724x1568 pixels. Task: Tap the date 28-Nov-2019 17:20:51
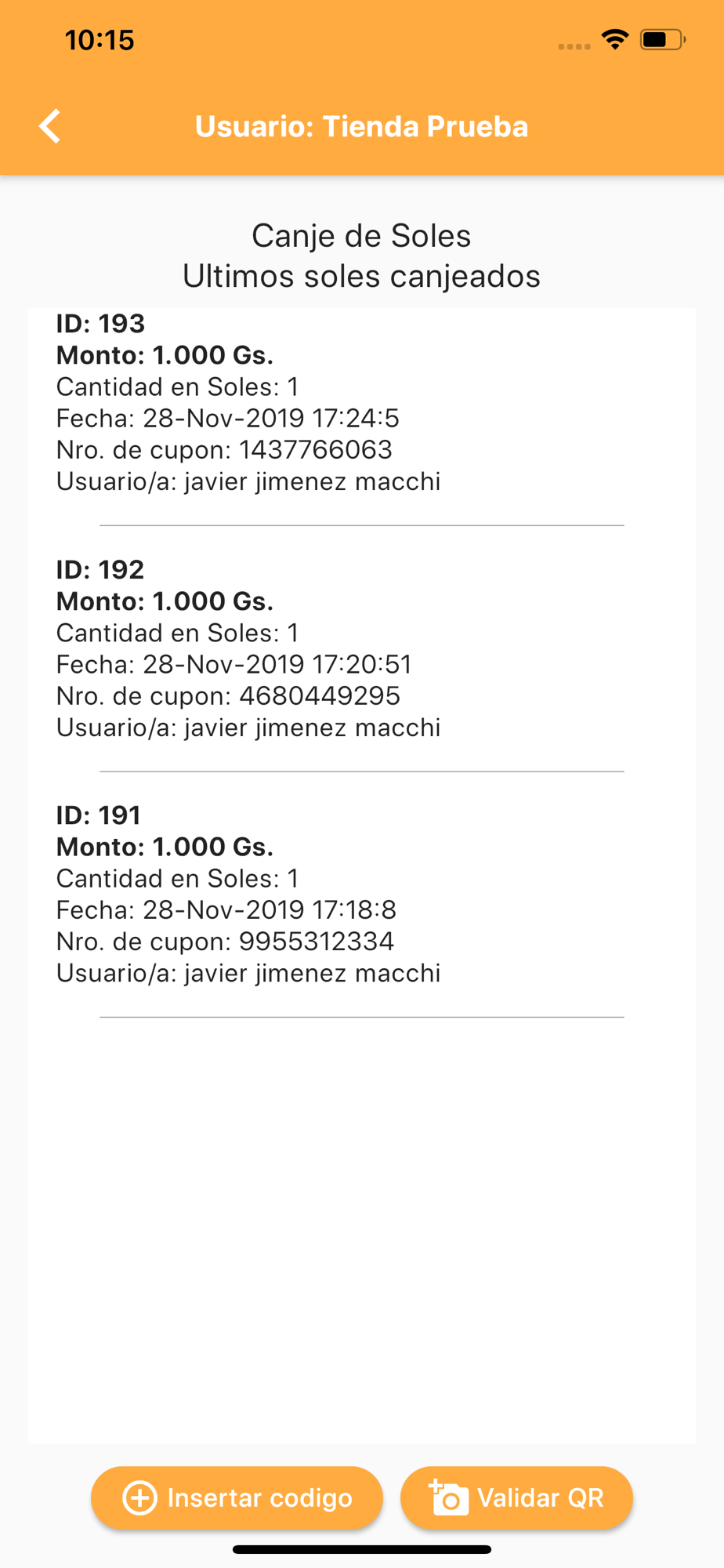tap(277, 664)
